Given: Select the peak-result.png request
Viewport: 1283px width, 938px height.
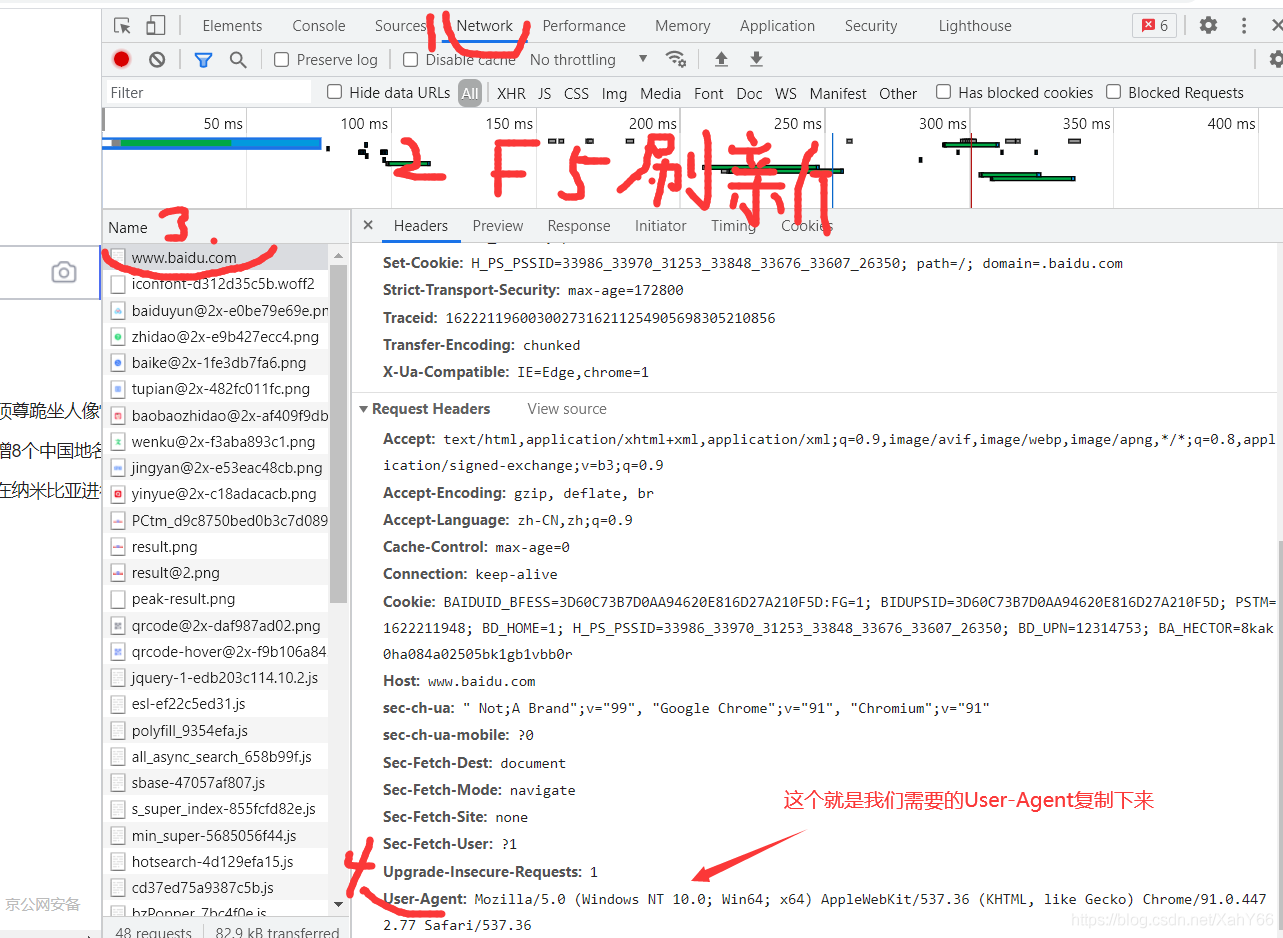Looking at the screenshot, I should (x=215, y=599).
